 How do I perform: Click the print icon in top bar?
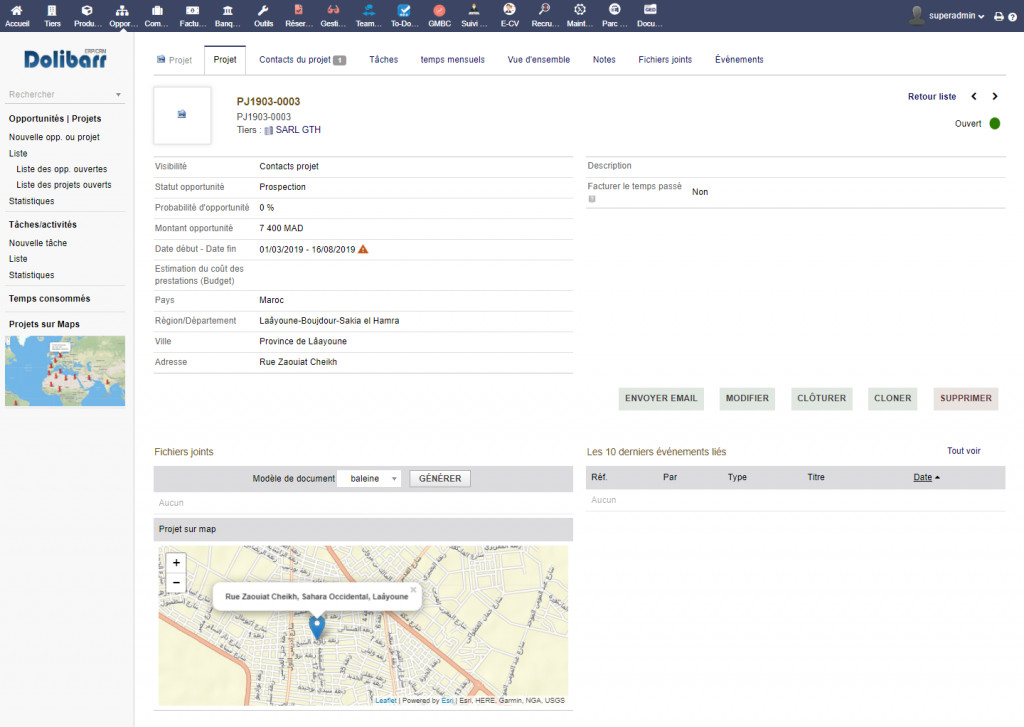click(x=998, y=17)
